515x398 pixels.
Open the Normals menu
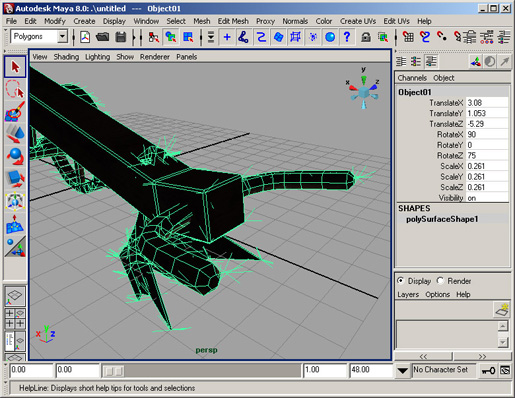(x=295, y=21)
